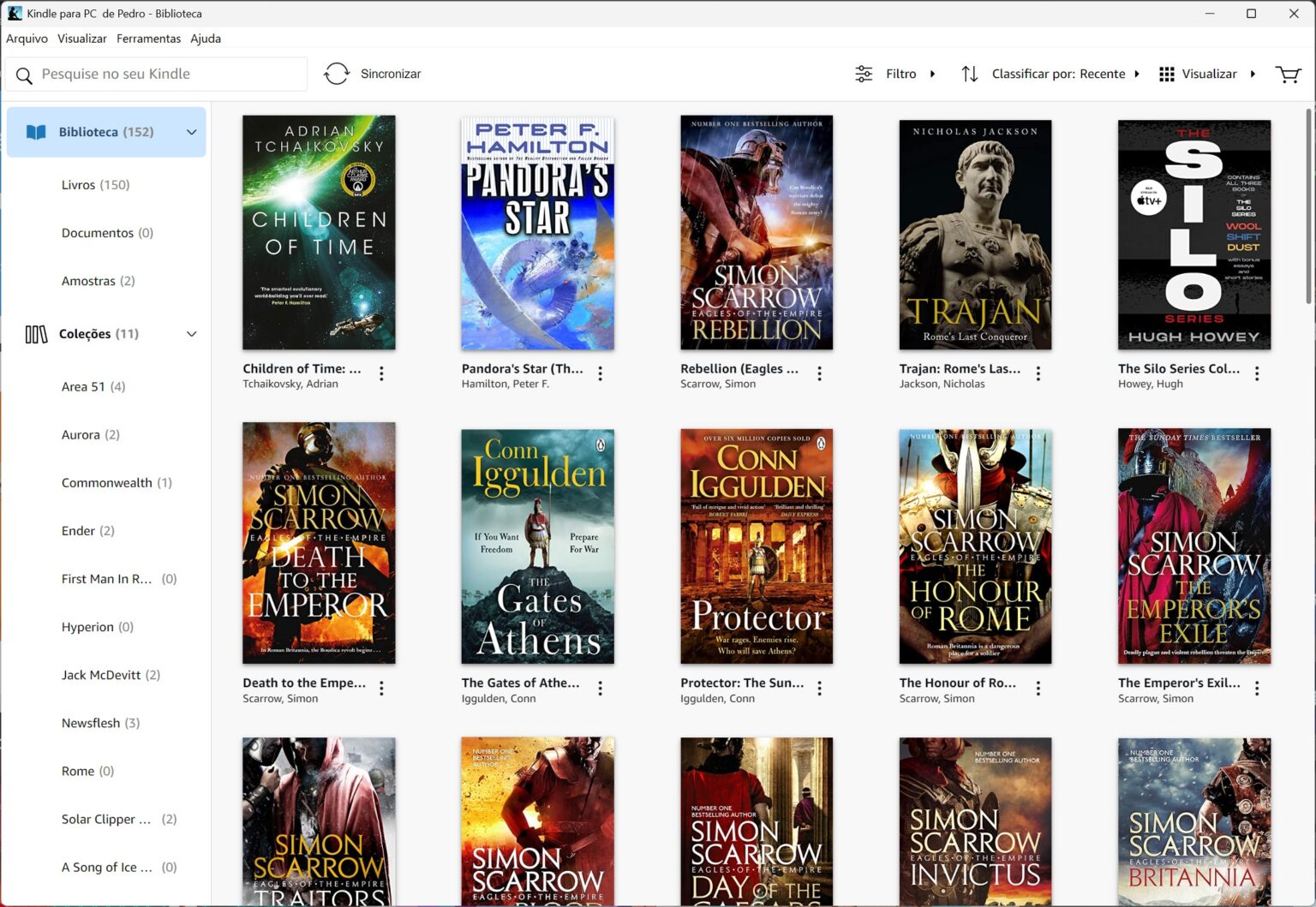Viewport: 1316px width, 907px height.
Task: Click the author text 'Howey, Hugh'
Action: (x=1151, y=384)
